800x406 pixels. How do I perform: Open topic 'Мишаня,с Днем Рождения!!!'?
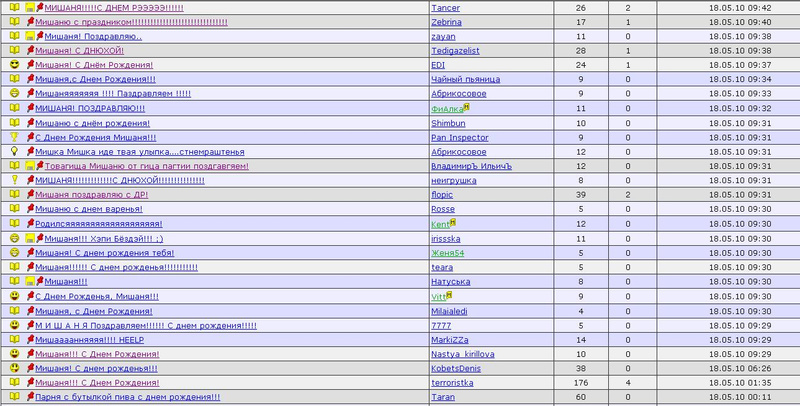point(95,79)
